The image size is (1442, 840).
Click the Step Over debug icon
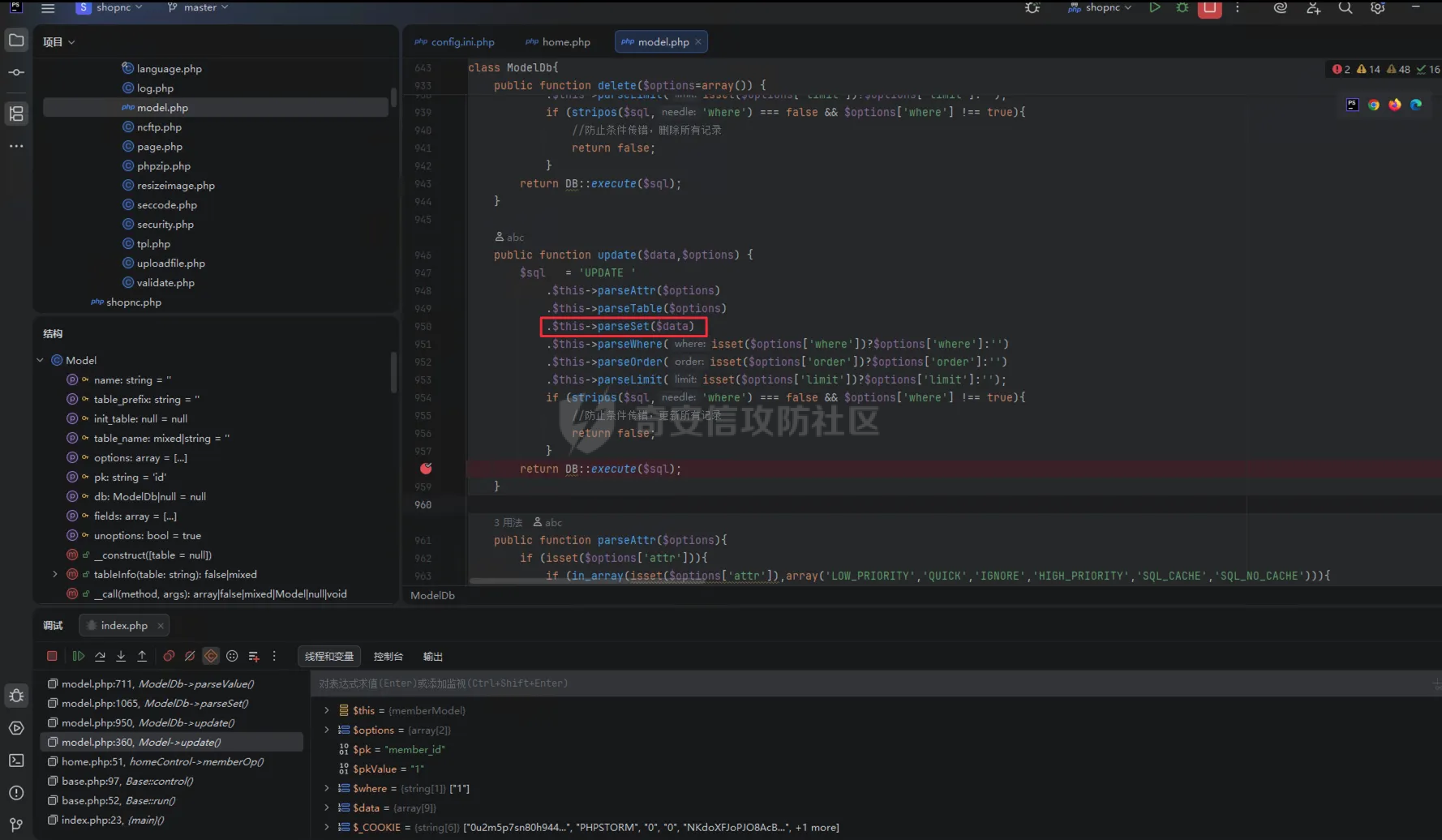tap(100, 656)
